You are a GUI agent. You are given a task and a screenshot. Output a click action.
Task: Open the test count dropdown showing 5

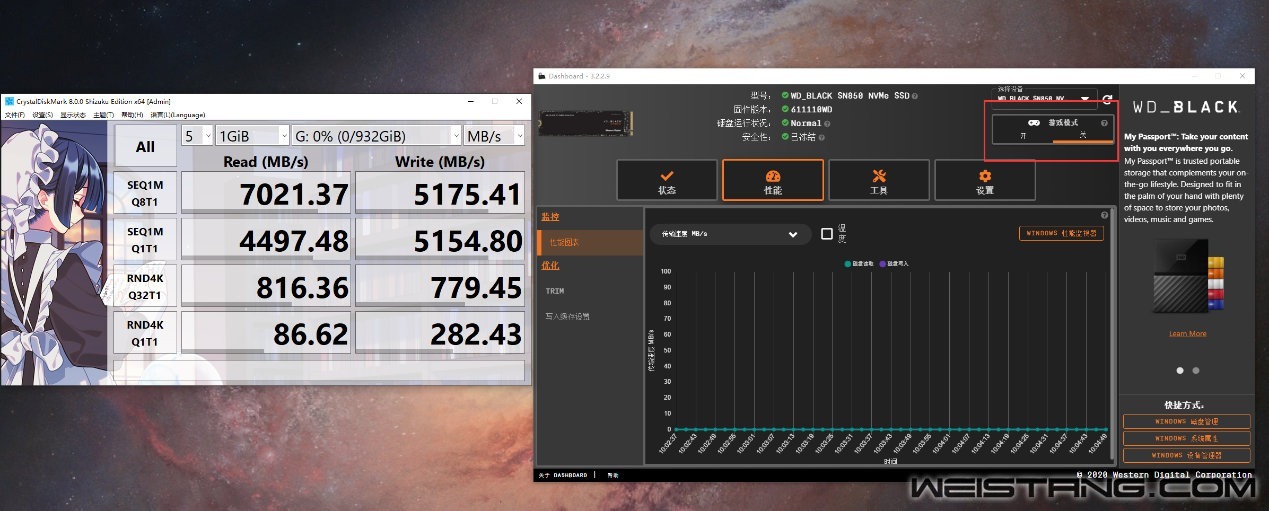(x=197, y=135)
